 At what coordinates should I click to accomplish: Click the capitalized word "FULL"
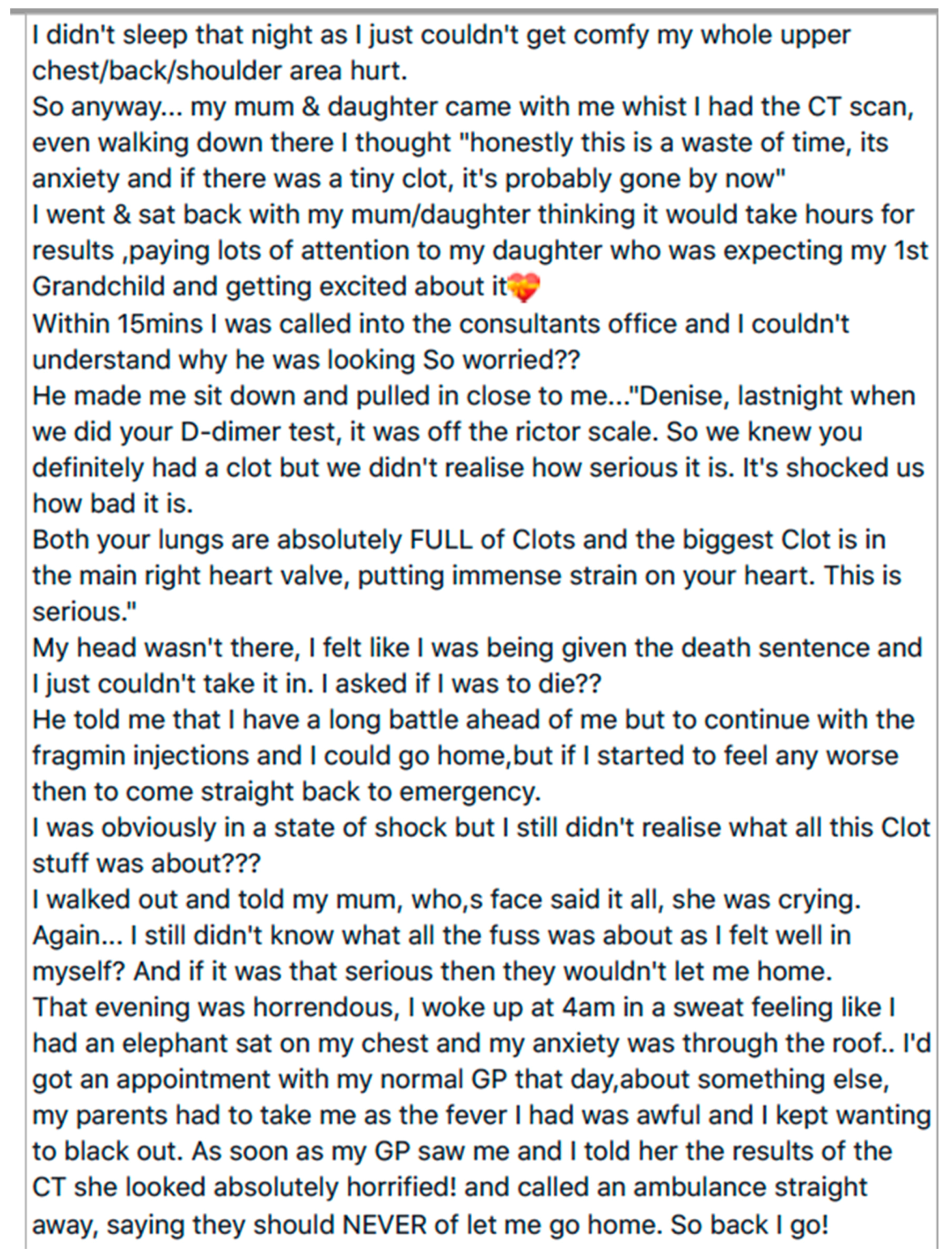pos(441,540)
